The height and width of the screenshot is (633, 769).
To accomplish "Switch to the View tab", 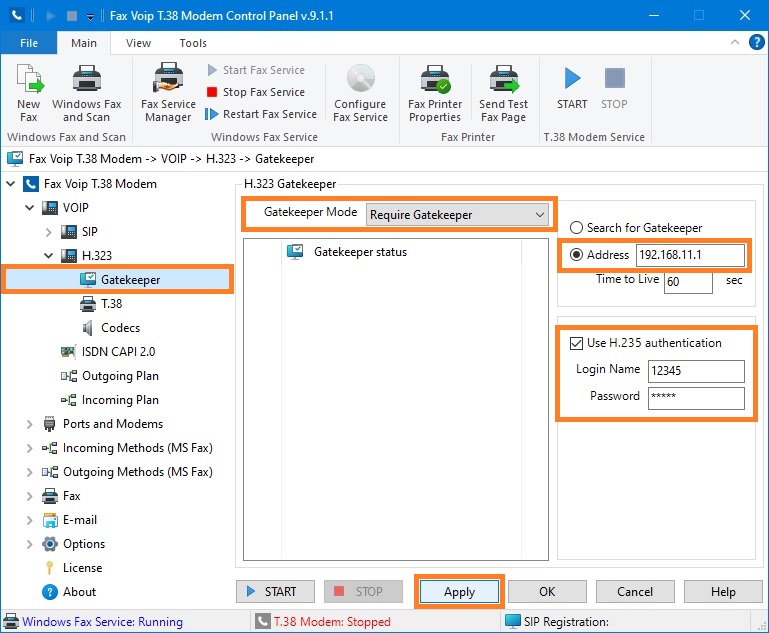I will [138, 43].
